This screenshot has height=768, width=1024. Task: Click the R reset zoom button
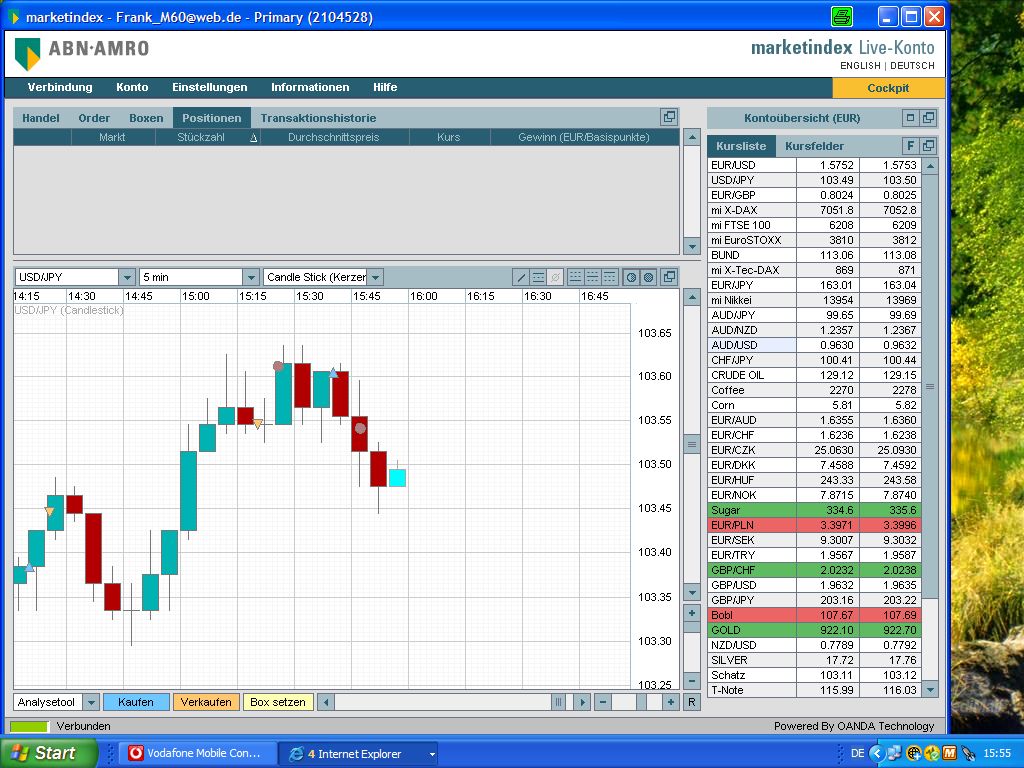(x=692, y=702)
